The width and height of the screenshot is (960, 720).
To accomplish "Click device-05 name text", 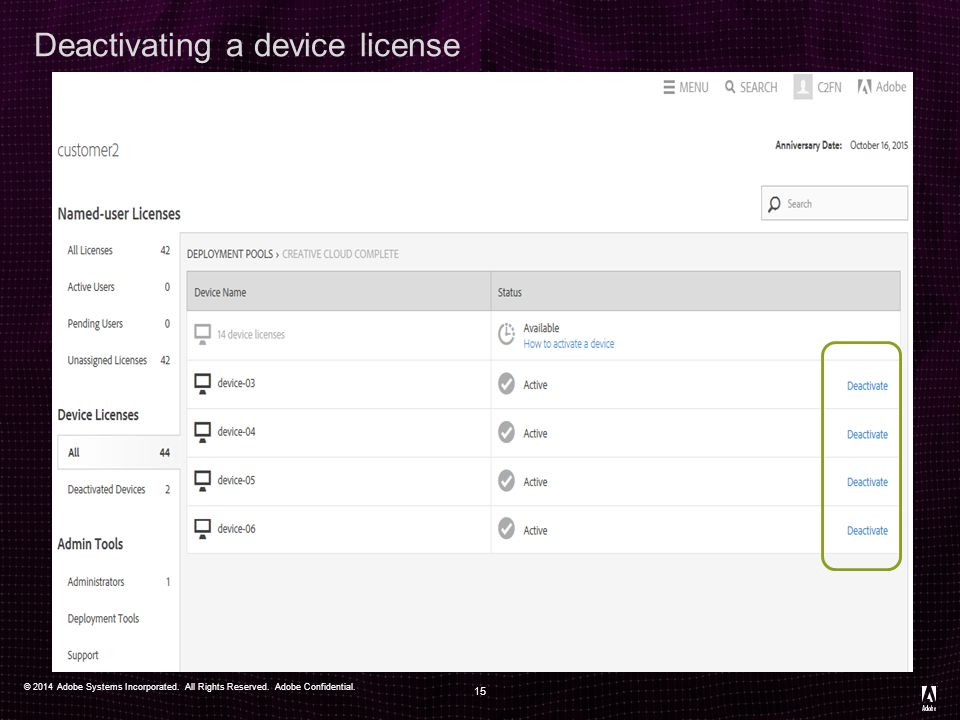I will [x=236, y=480].
